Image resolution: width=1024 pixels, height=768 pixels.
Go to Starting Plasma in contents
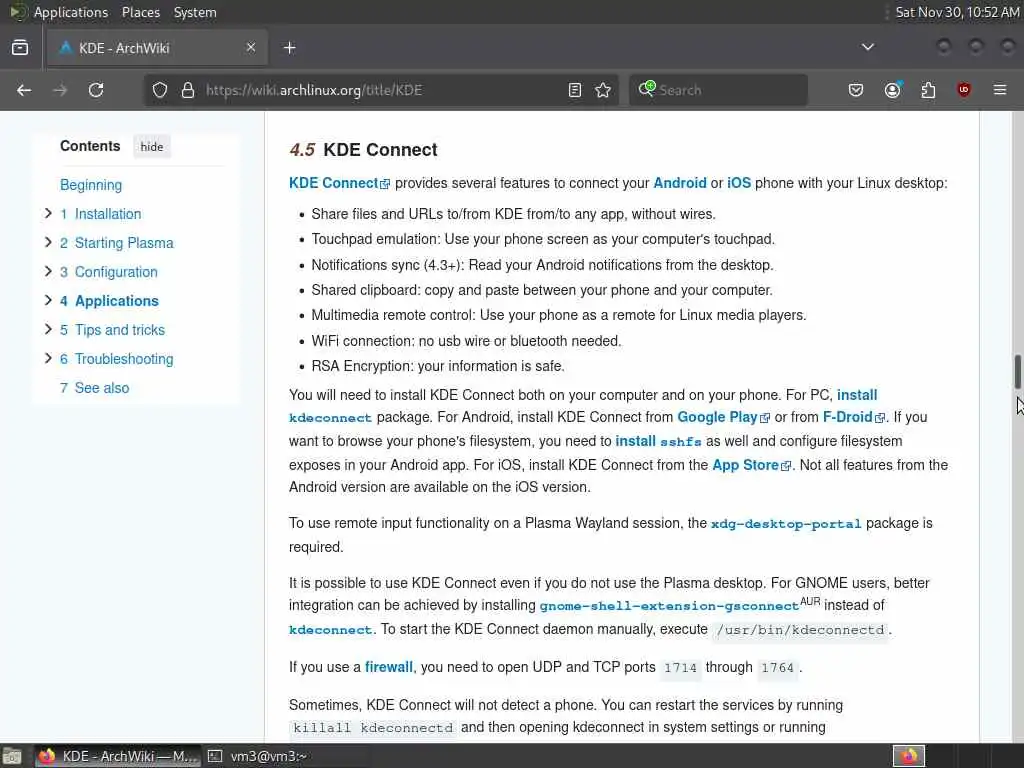pos(117,243)
